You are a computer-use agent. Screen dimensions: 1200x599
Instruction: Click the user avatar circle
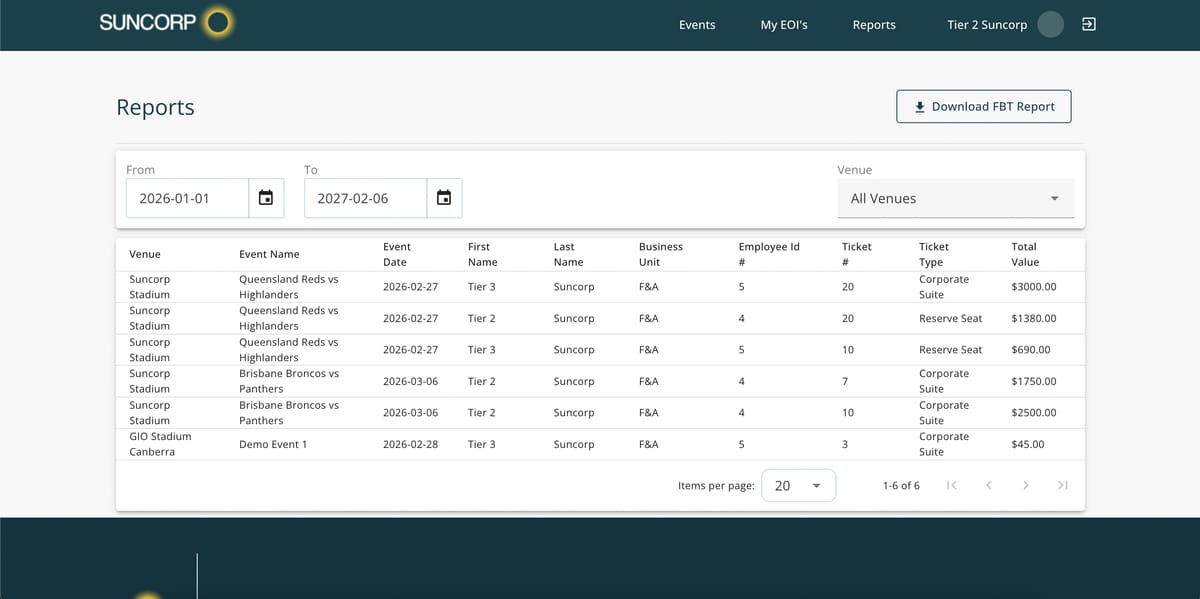(x=1050, y=24)
